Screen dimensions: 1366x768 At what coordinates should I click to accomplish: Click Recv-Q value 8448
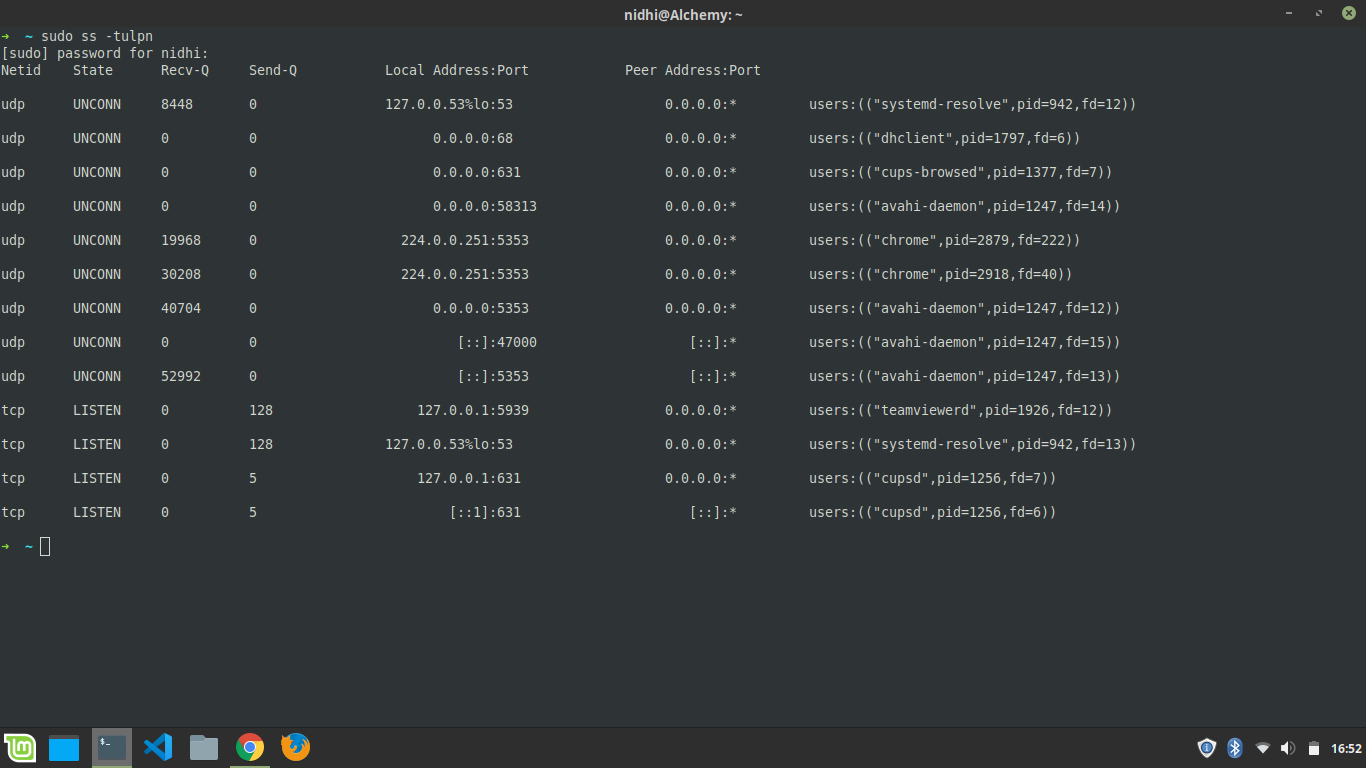coord(177,104)
